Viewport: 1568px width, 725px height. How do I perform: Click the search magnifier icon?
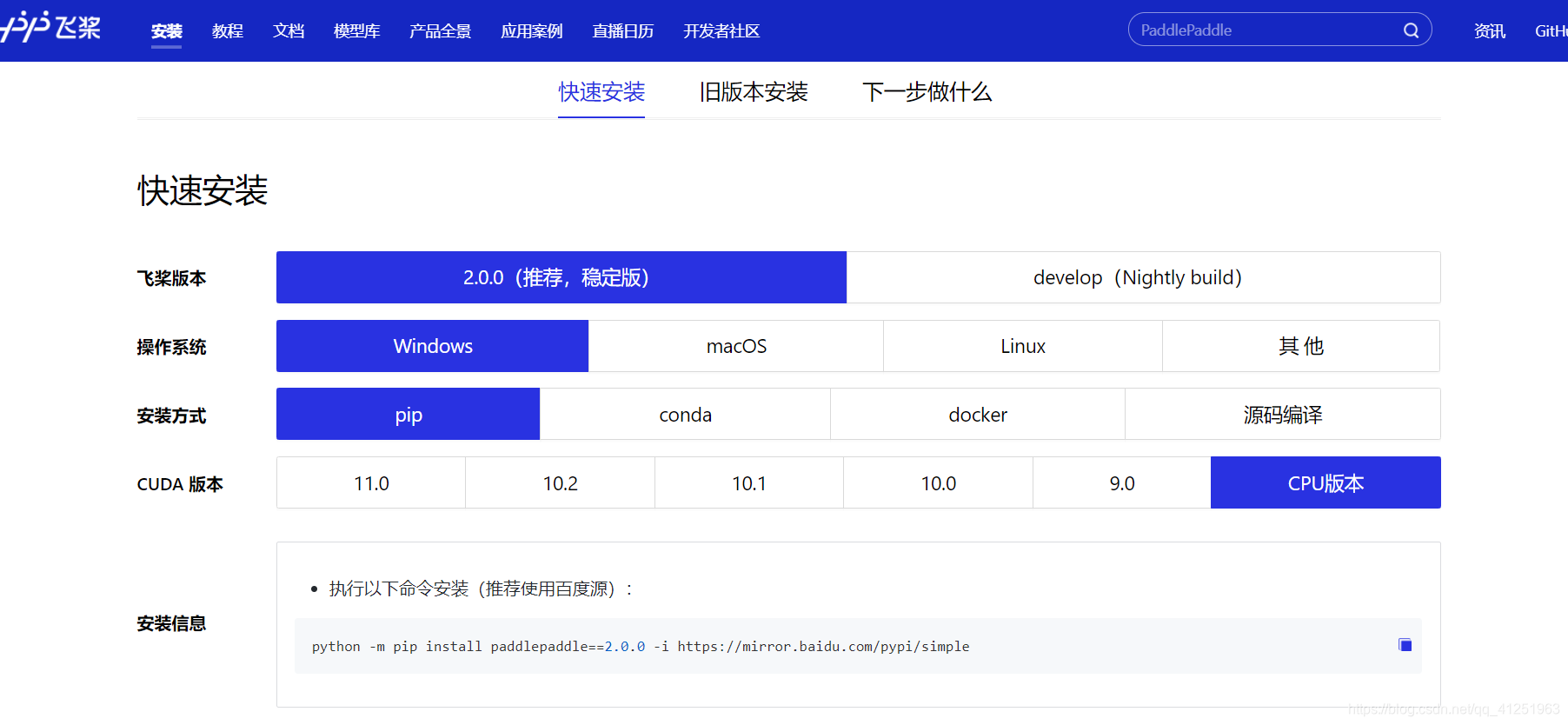point(1411,30)
